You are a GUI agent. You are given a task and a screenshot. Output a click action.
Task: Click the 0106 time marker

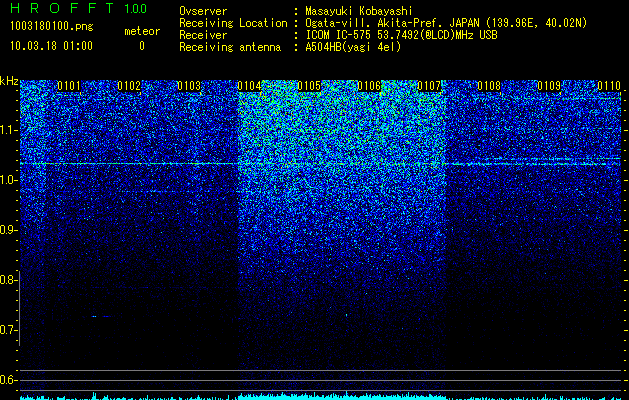click(x=369, y=86)
